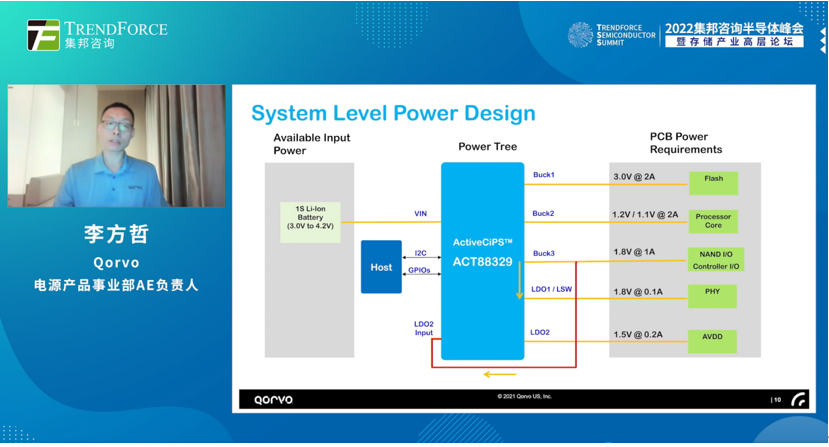Select the green AVDD box
Screen dimensions: 829x447
(712, 341)
